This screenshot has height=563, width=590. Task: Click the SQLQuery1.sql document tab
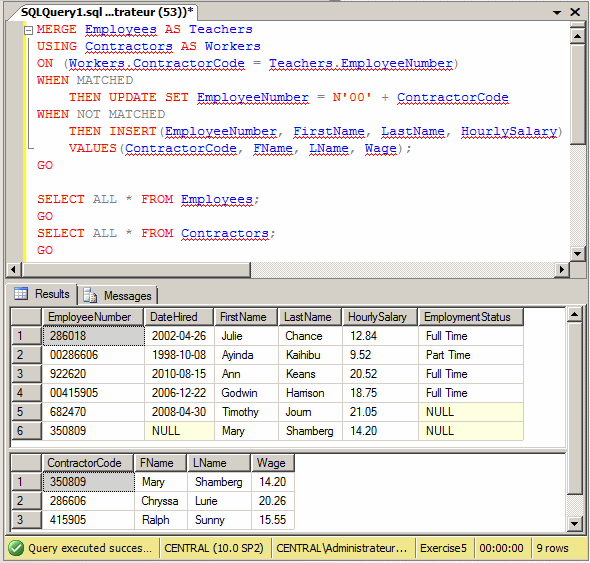pyautogui.click(x=107, y=12)
